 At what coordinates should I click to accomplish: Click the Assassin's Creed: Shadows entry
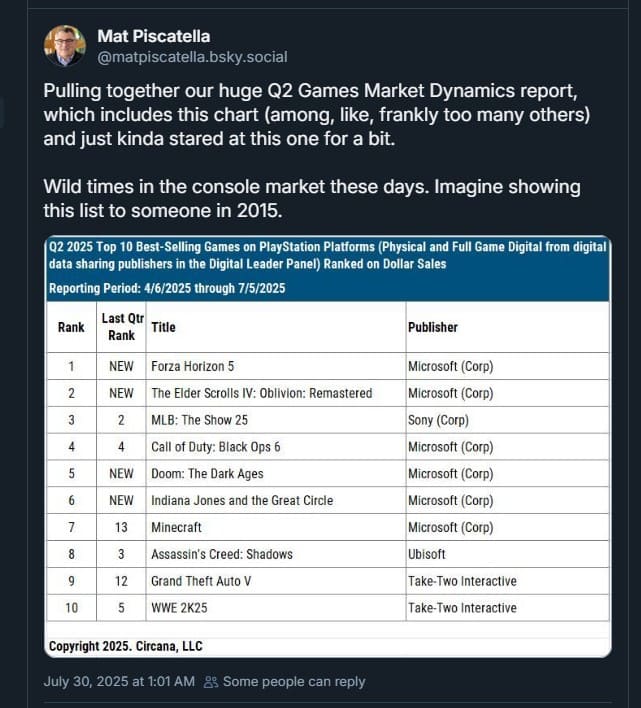tap(222, 554)
